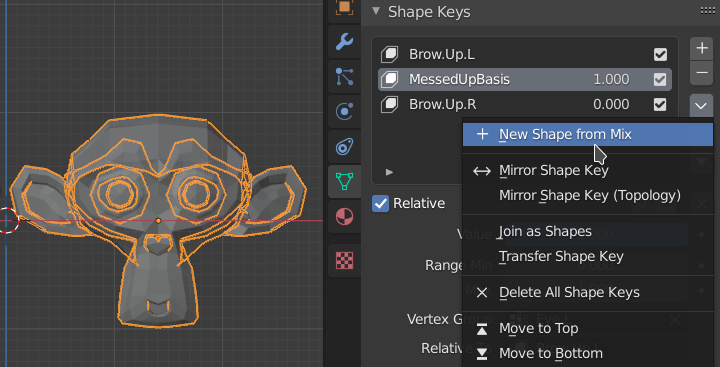Click the Move to Bottom icon

[x=482, y=354]
